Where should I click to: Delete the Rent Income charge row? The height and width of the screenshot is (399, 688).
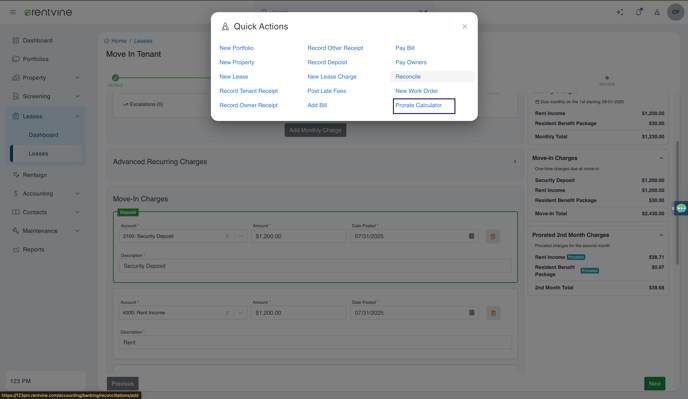coord(493,313)
